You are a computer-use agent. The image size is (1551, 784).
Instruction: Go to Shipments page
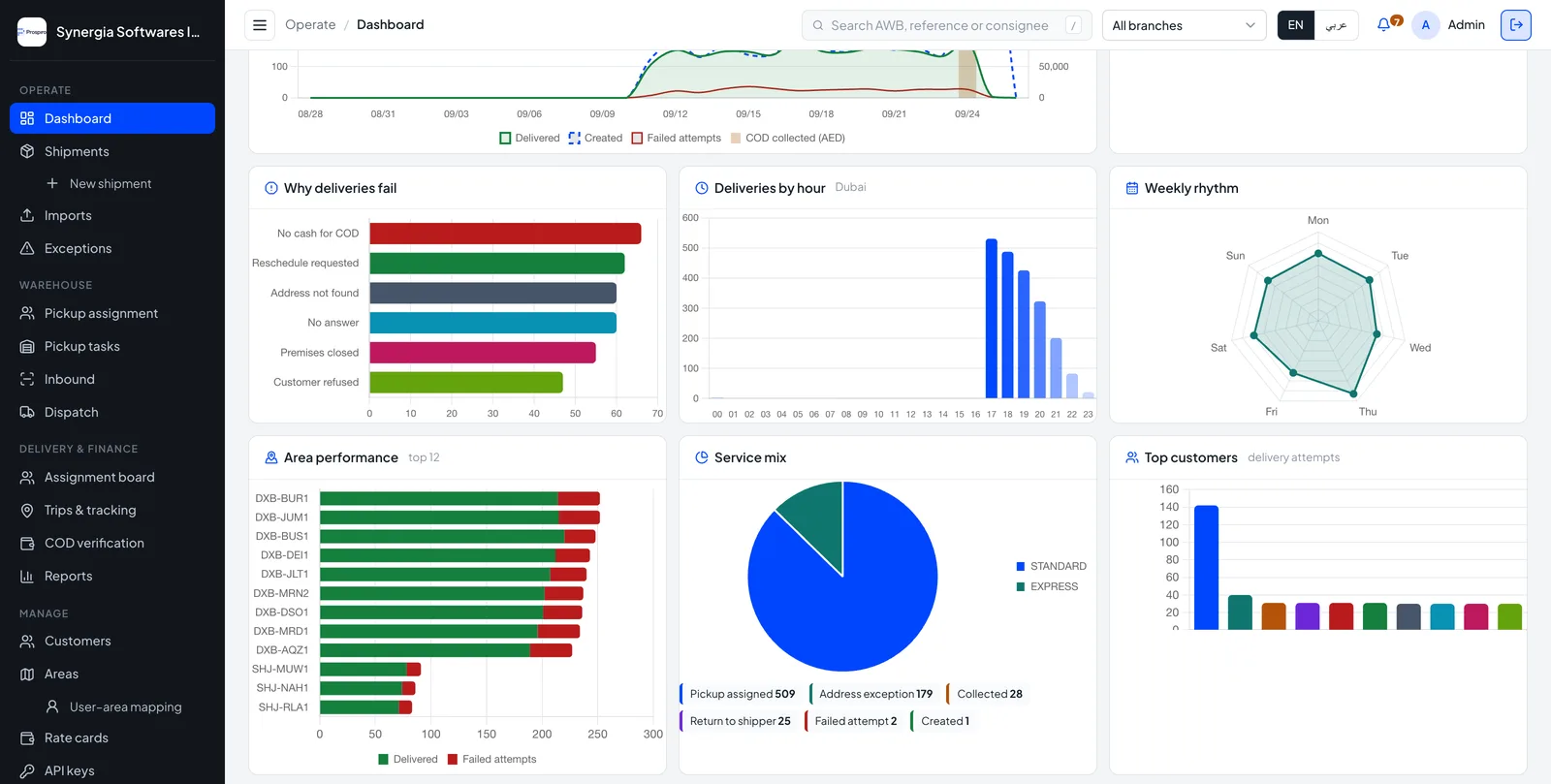pos(112,151)
